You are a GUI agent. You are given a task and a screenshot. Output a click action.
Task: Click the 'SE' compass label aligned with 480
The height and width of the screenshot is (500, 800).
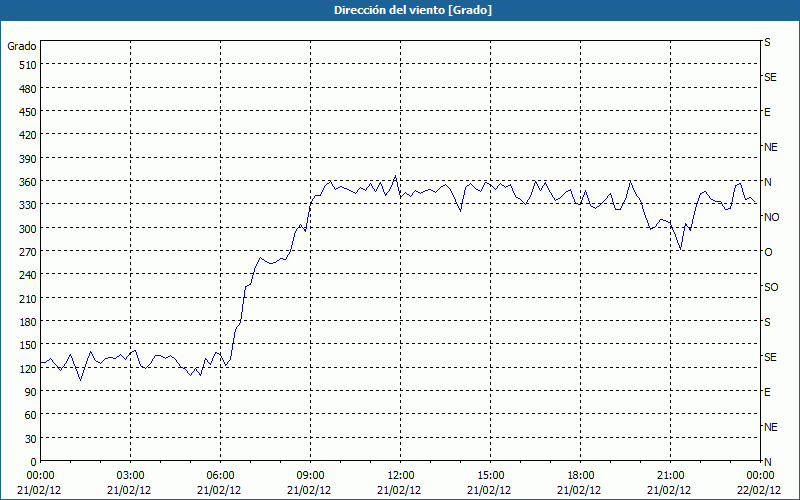click(x=770, y=78)
